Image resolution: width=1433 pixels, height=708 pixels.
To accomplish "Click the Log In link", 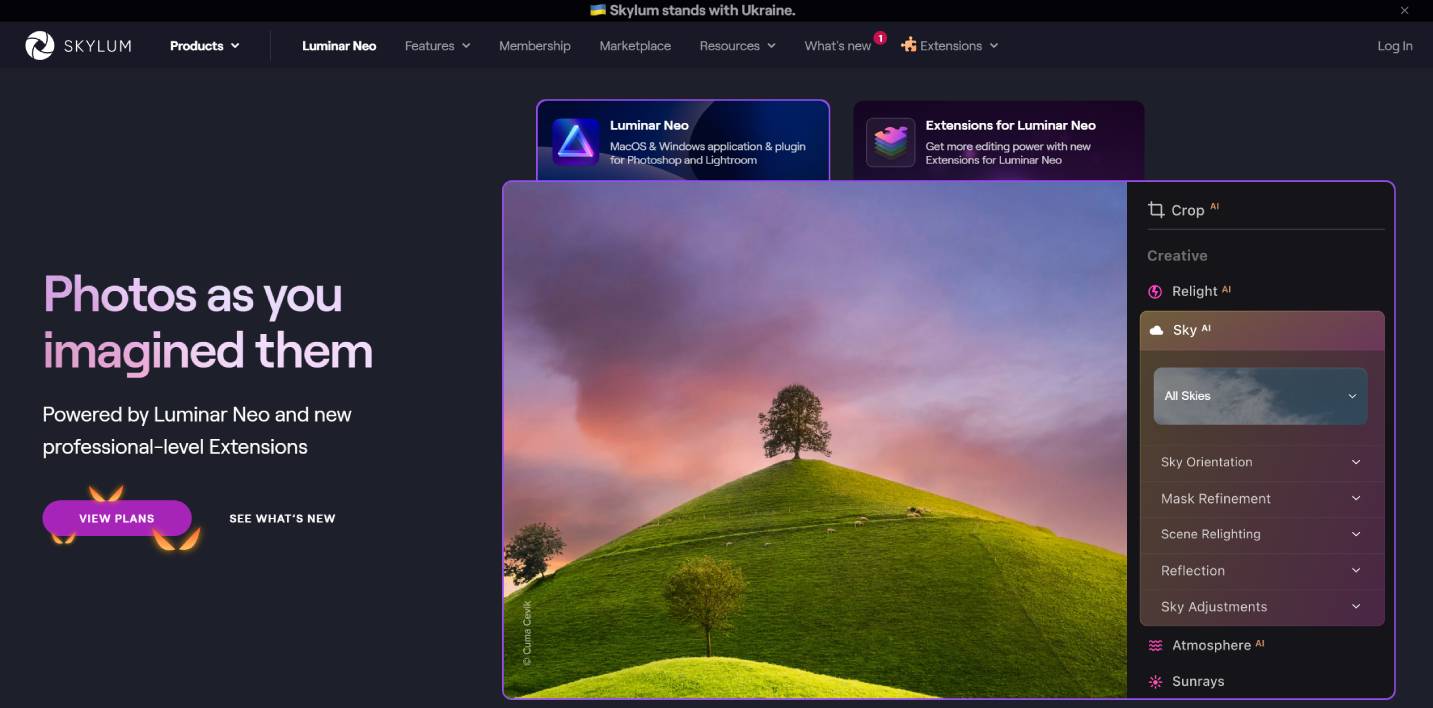I will (x=1394, y=46).
